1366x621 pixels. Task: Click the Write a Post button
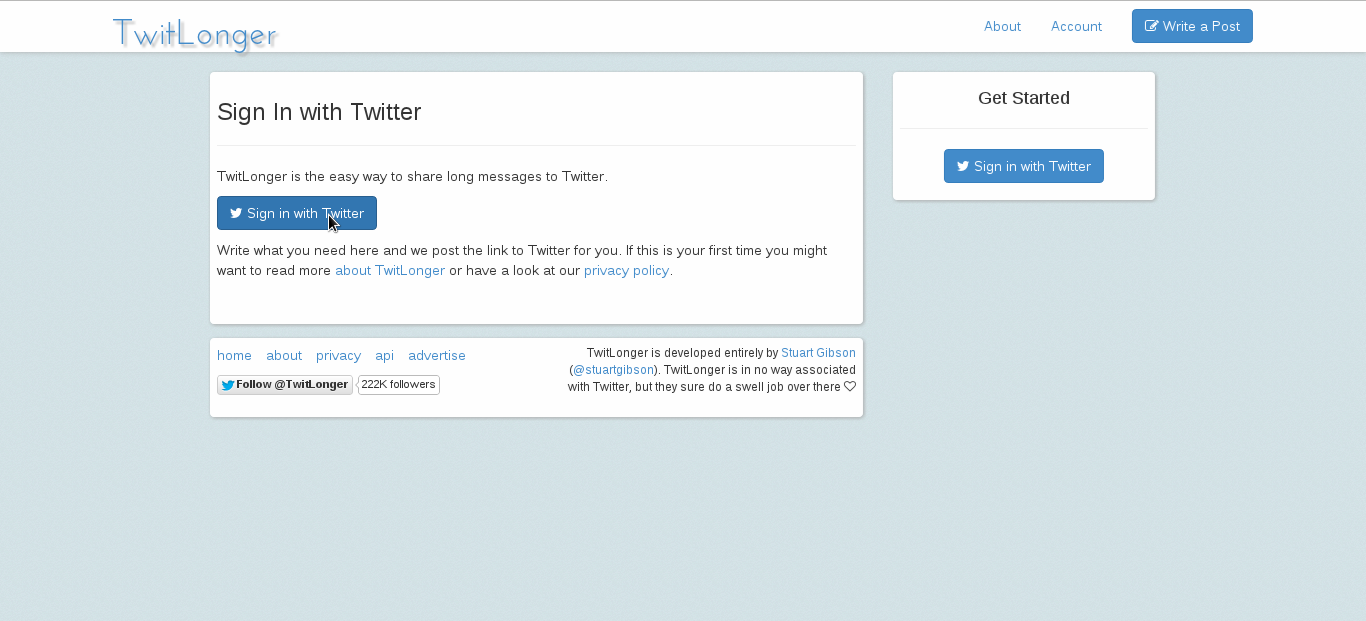1192,26
